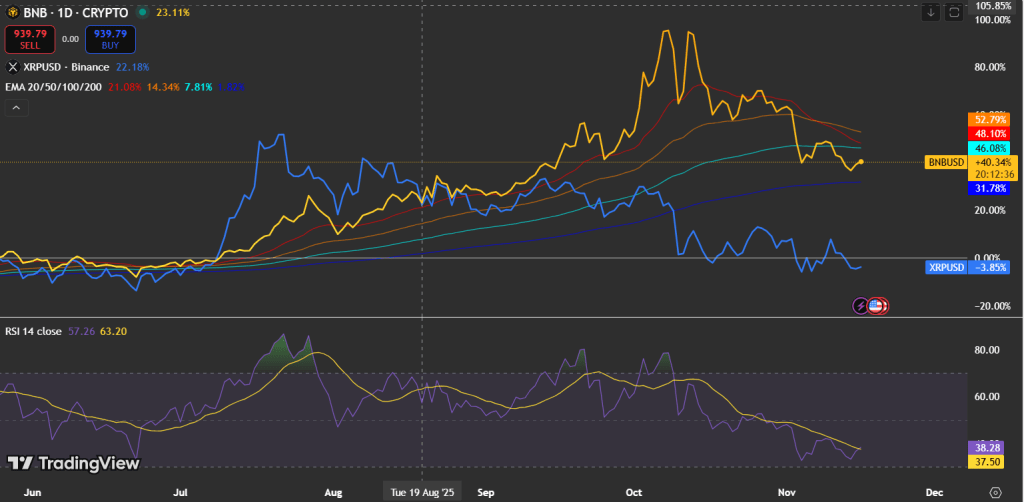This screenshot has height=502, width=1024.
Task: Click the BNBUSD price line label
Action: [945, 162]
